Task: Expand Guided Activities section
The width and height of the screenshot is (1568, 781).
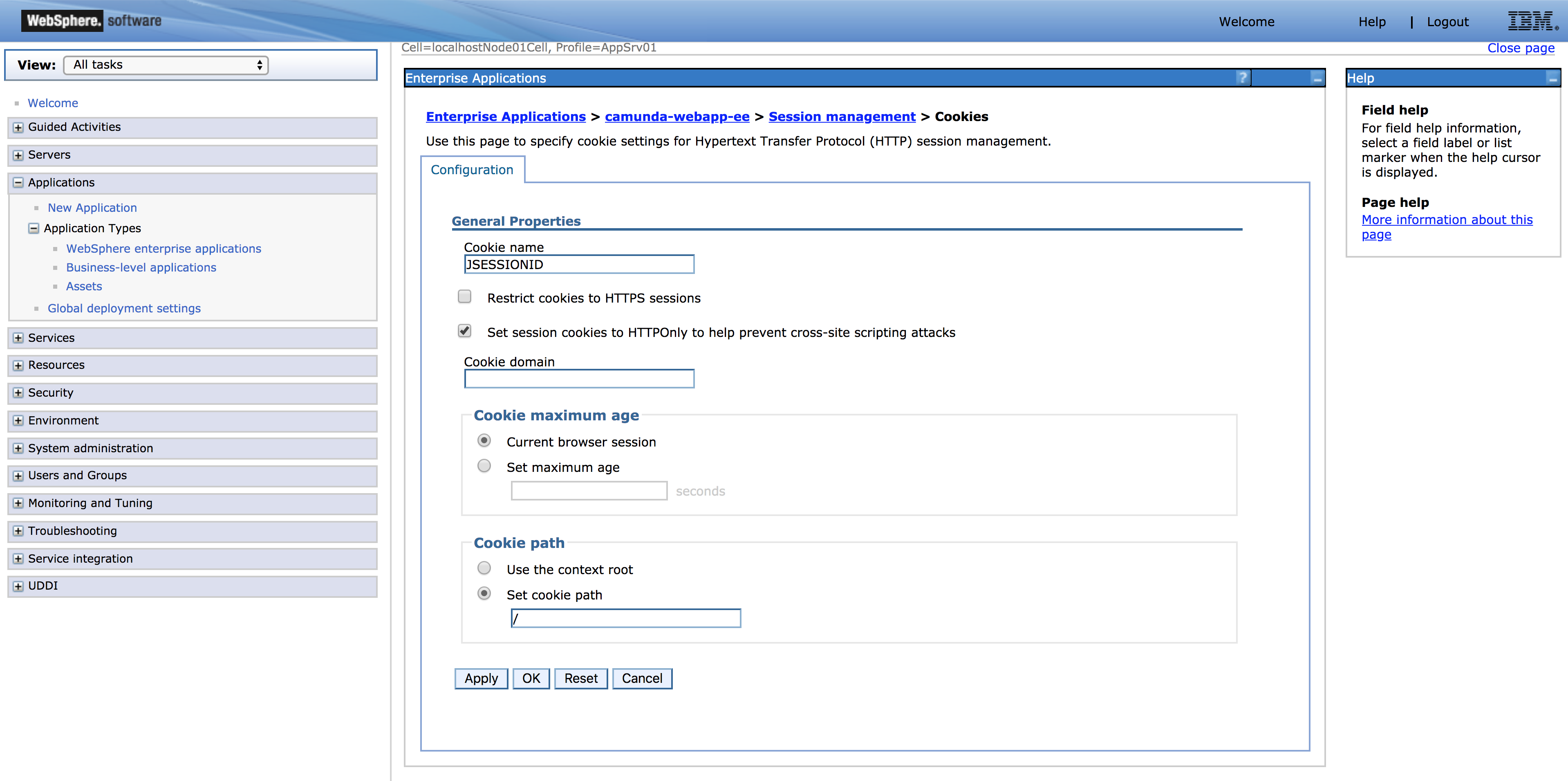Action: (18, 128)
